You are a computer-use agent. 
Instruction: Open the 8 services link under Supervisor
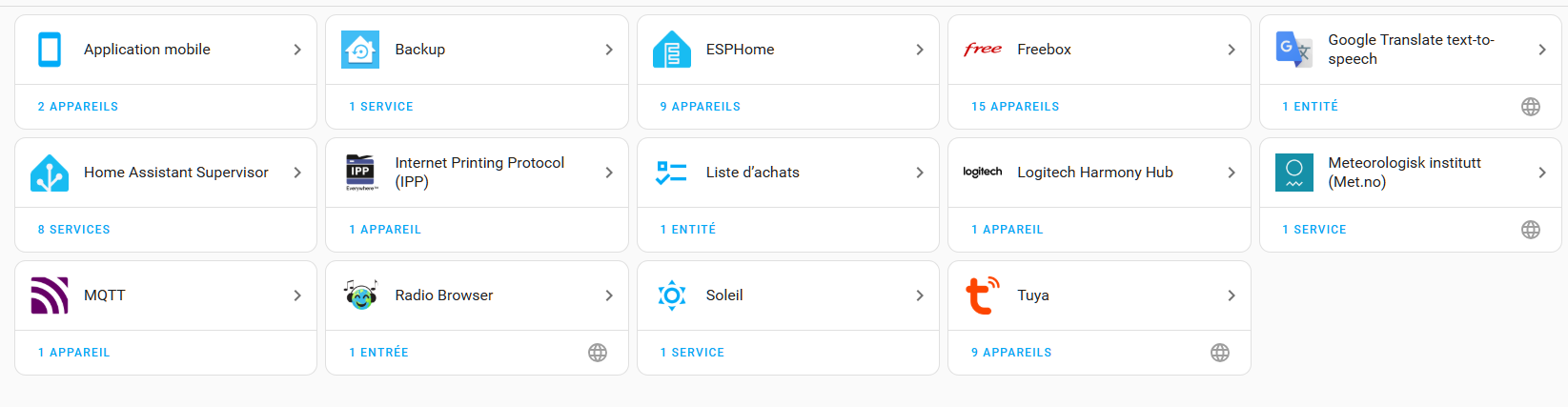[74, 230]
